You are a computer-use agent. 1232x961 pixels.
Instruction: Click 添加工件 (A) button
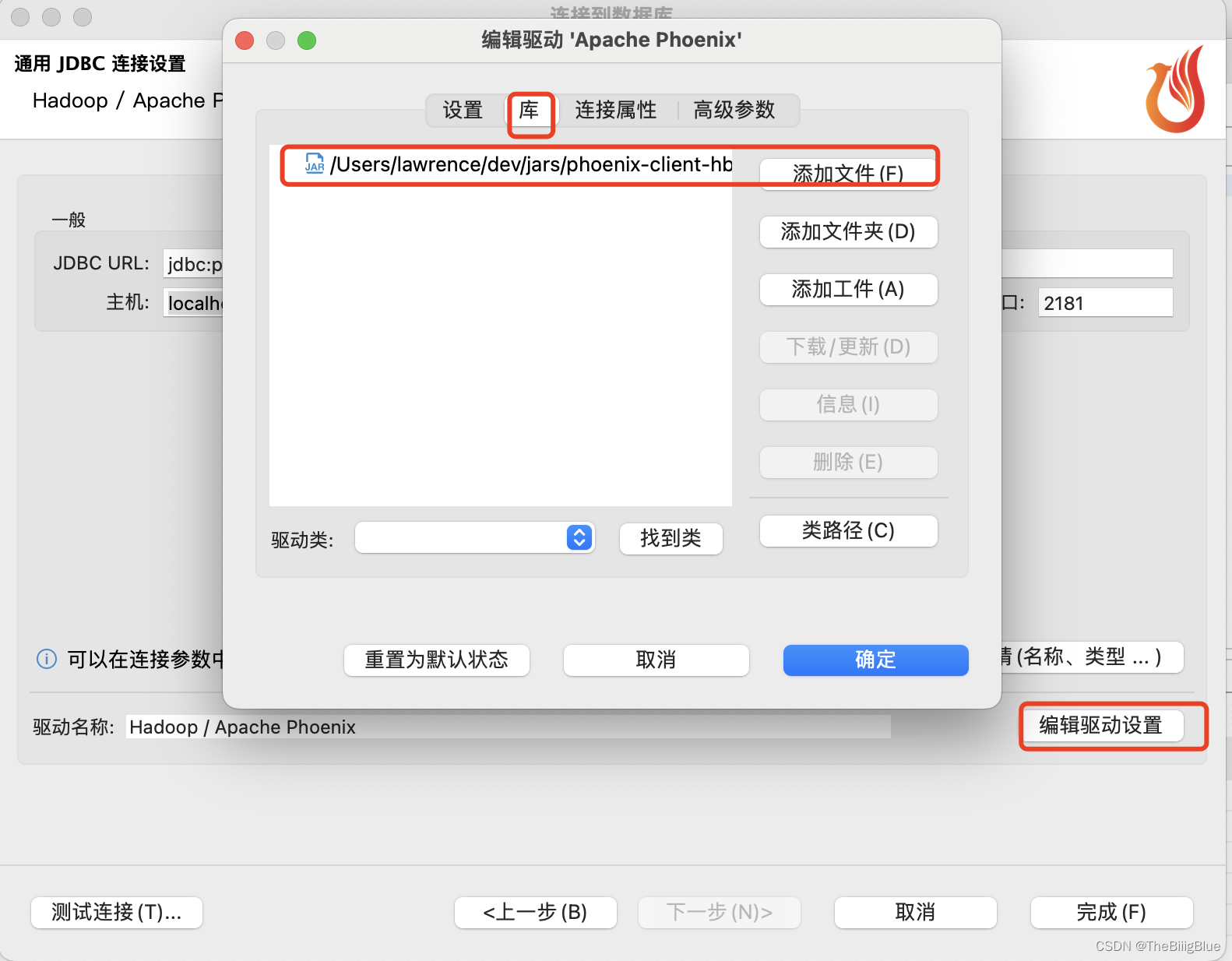tap(848, 289)
